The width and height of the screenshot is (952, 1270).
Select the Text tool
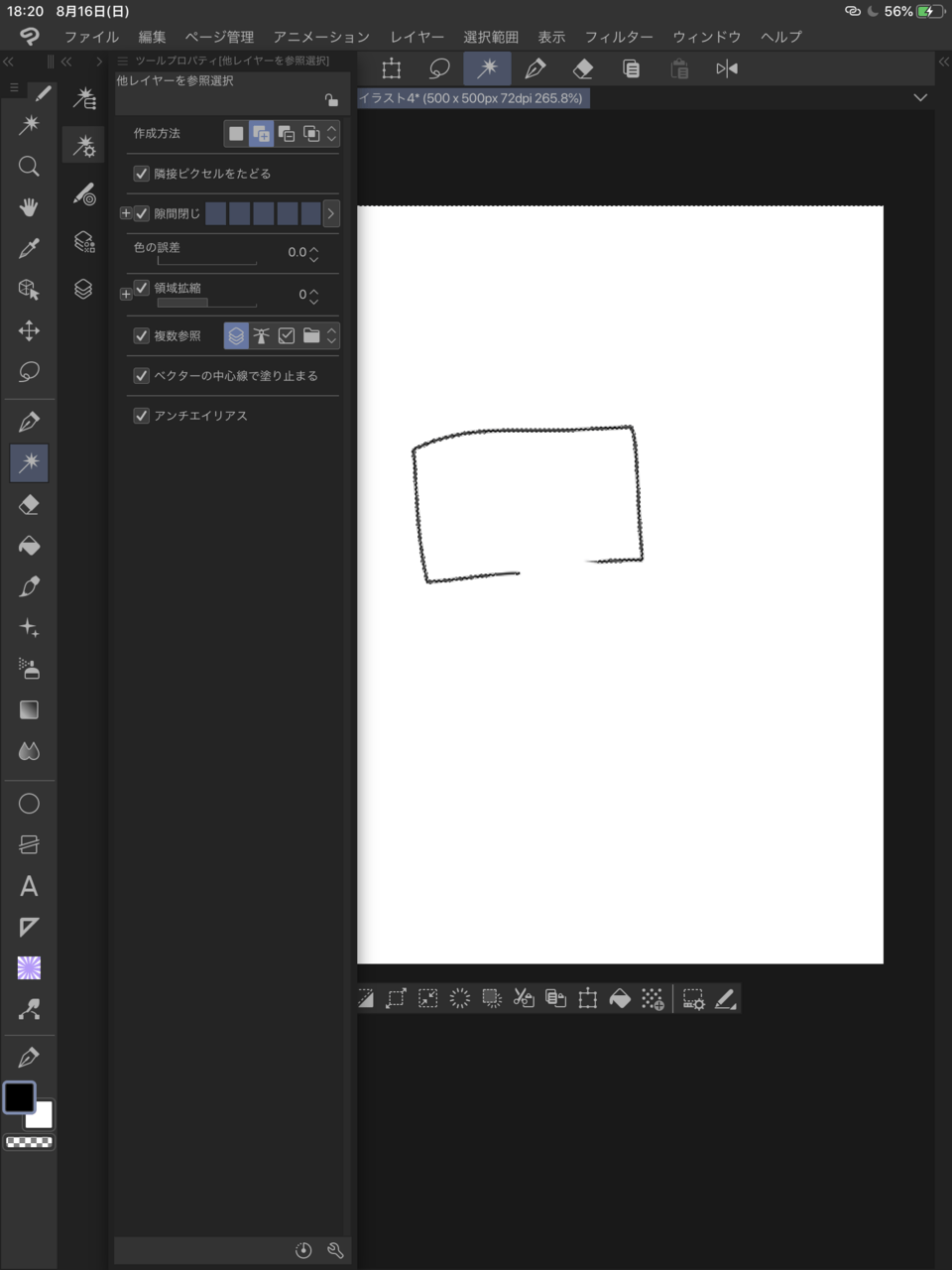tap(29, 886)
